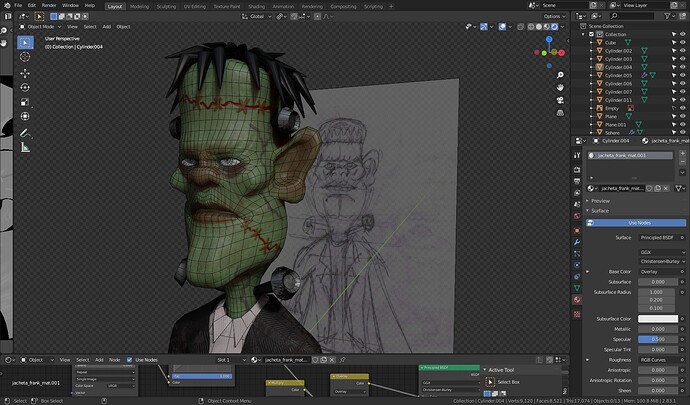Select the Cursor tool
Screen dimensions: 690x405
click(25, 57)
